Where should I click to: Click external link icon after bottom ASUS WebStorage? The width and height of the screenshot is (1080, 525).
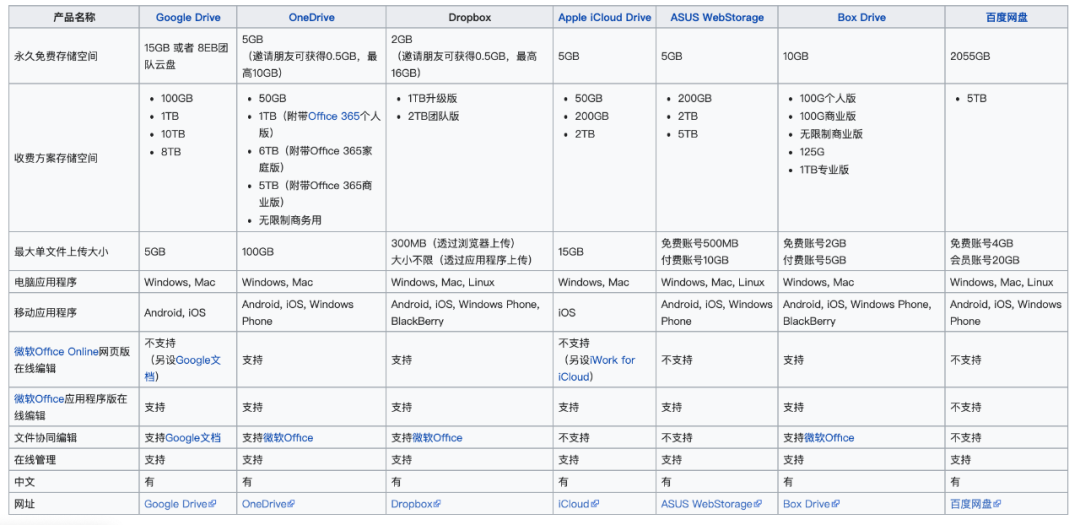pyautogui.click(x=758, y=505)
